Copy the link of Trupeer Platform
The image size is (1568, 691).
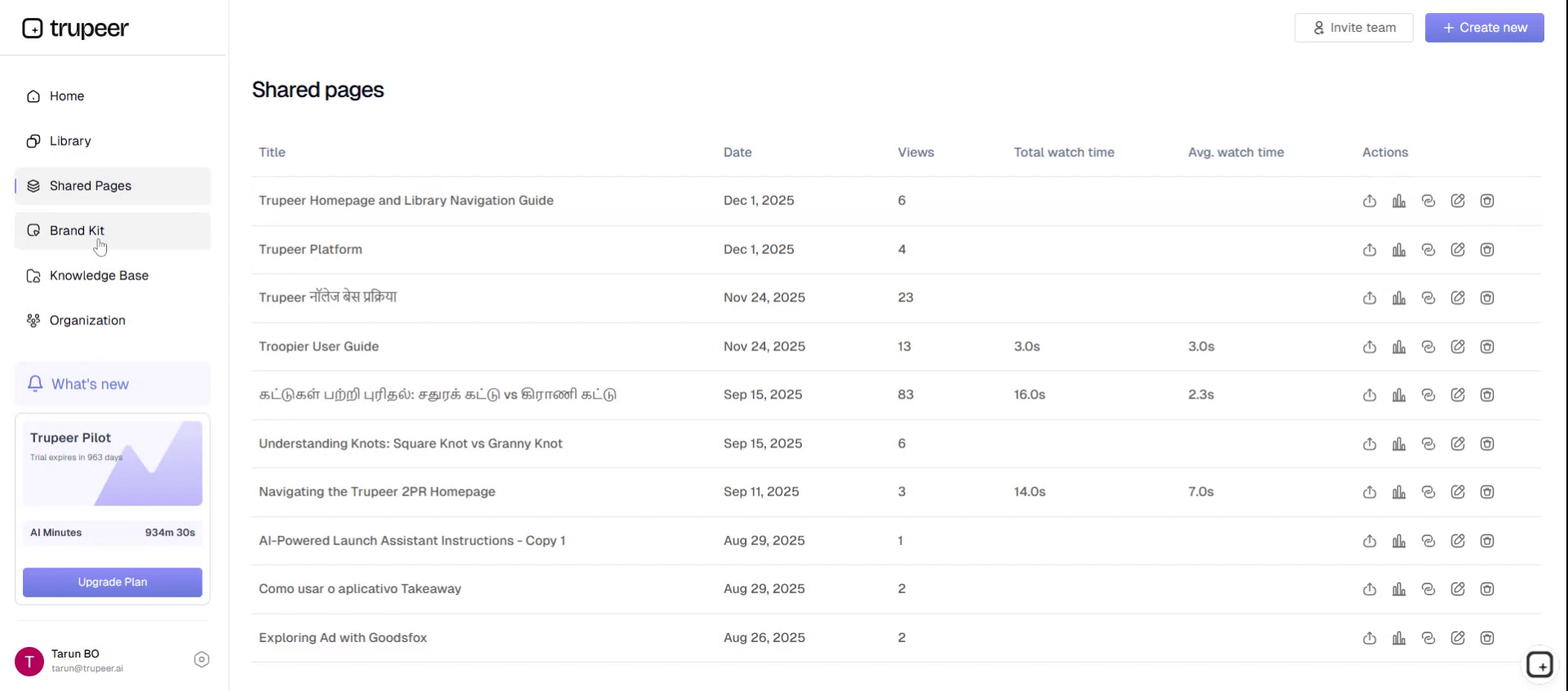1428,250
